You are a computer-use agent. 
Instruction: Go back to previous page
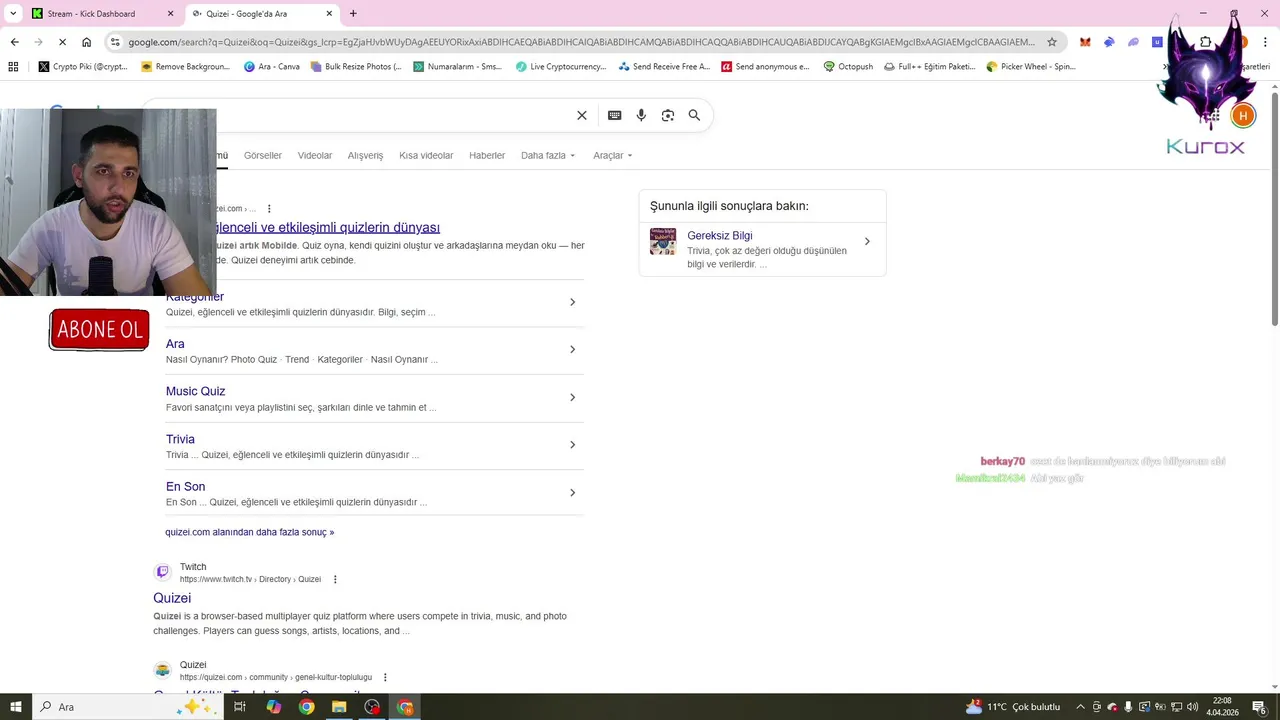click(14, 42)
